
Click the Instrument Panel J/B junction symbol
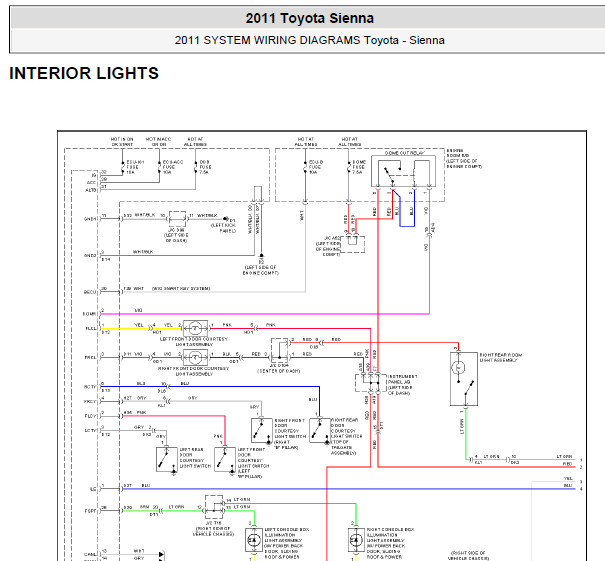click(370, 383)
